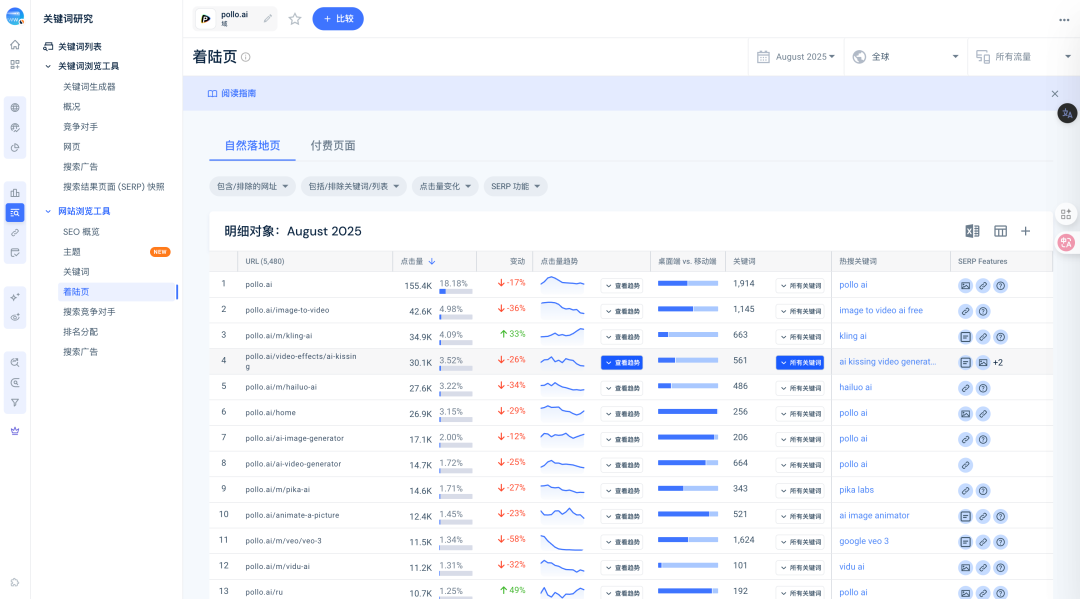The height and width of the screenshot is (599, 1080).
Task: Open 'hailuo ai' keyword link
Action: (855, 387)
